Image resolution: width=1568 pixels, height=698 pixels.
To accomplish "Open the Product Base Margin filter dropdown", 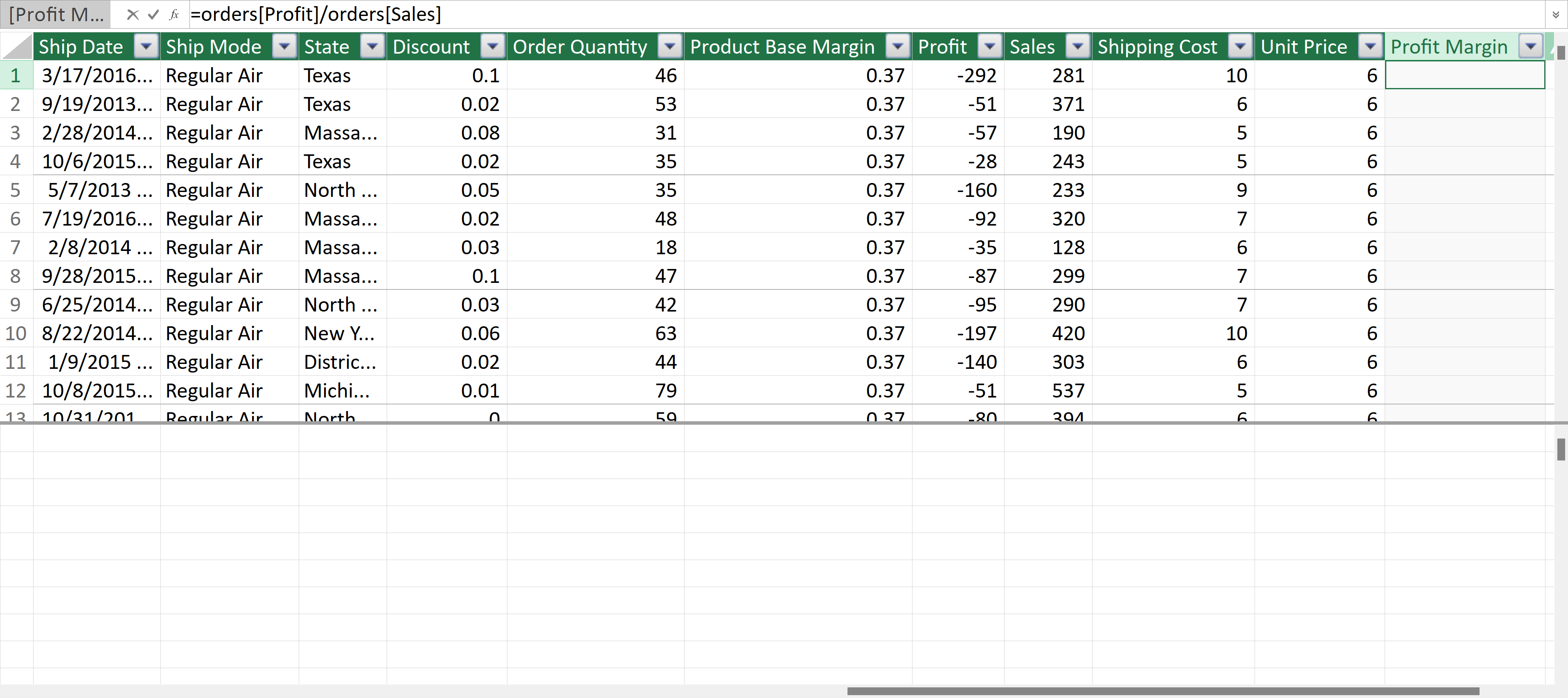I will point(897,46).
